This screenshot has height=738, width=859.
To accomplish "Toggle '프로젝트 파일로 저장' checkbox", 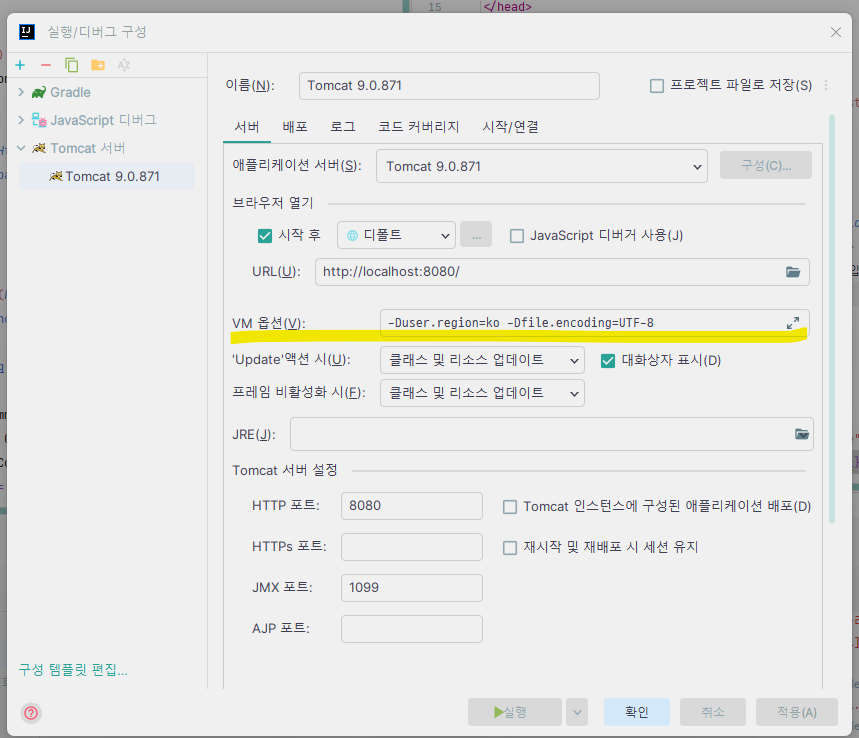I will tap(657, 86).
